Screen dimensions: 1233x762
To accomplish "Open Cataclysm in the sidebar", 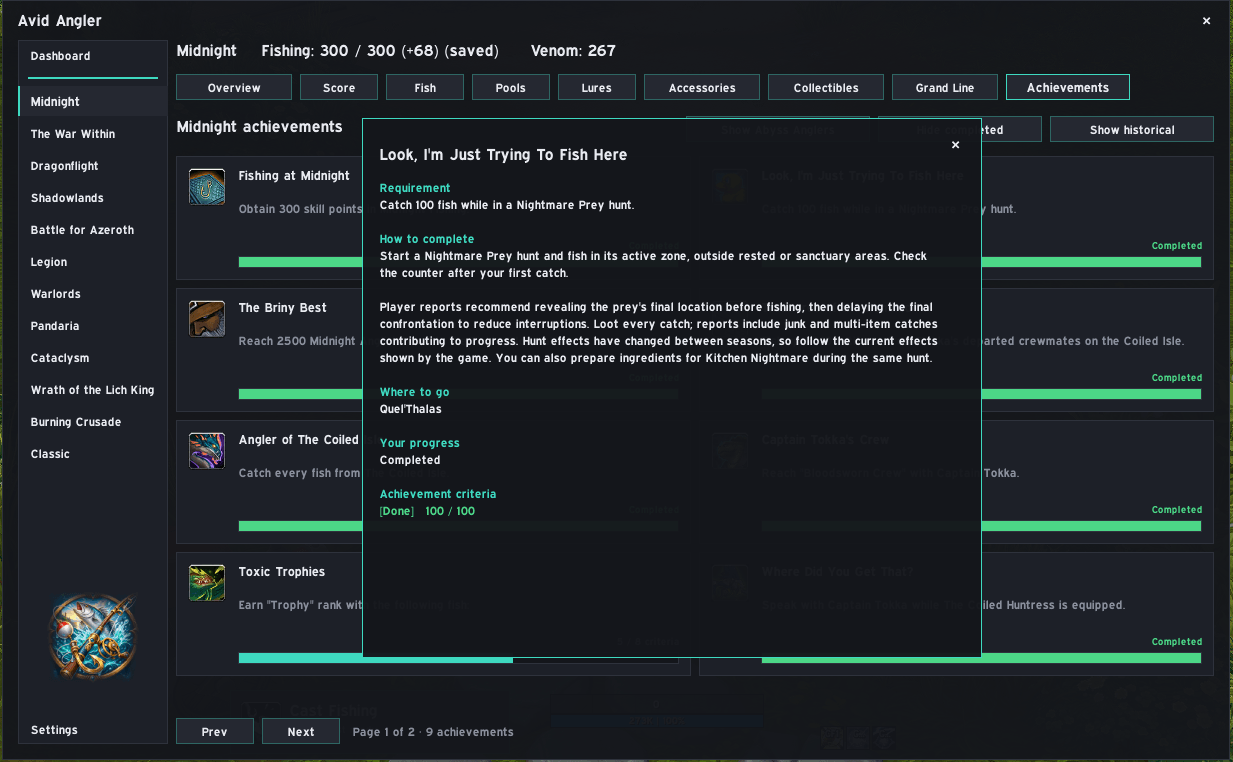I will point(93,358).
